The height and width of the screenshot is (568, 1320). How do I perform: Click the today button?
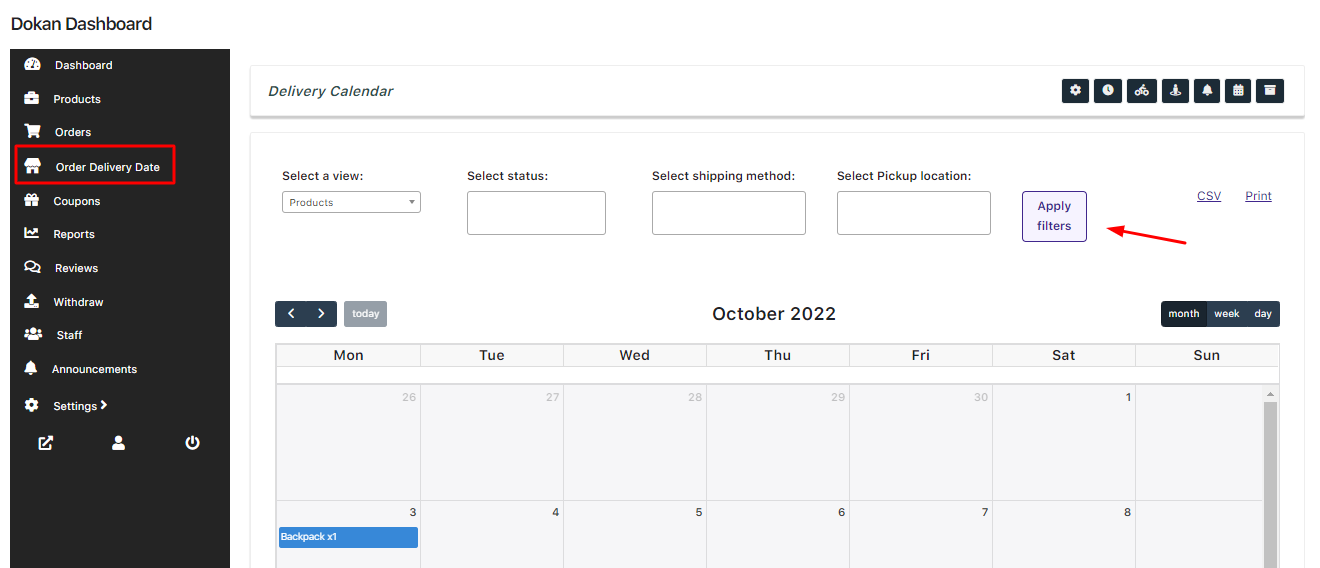coord(365,314)
